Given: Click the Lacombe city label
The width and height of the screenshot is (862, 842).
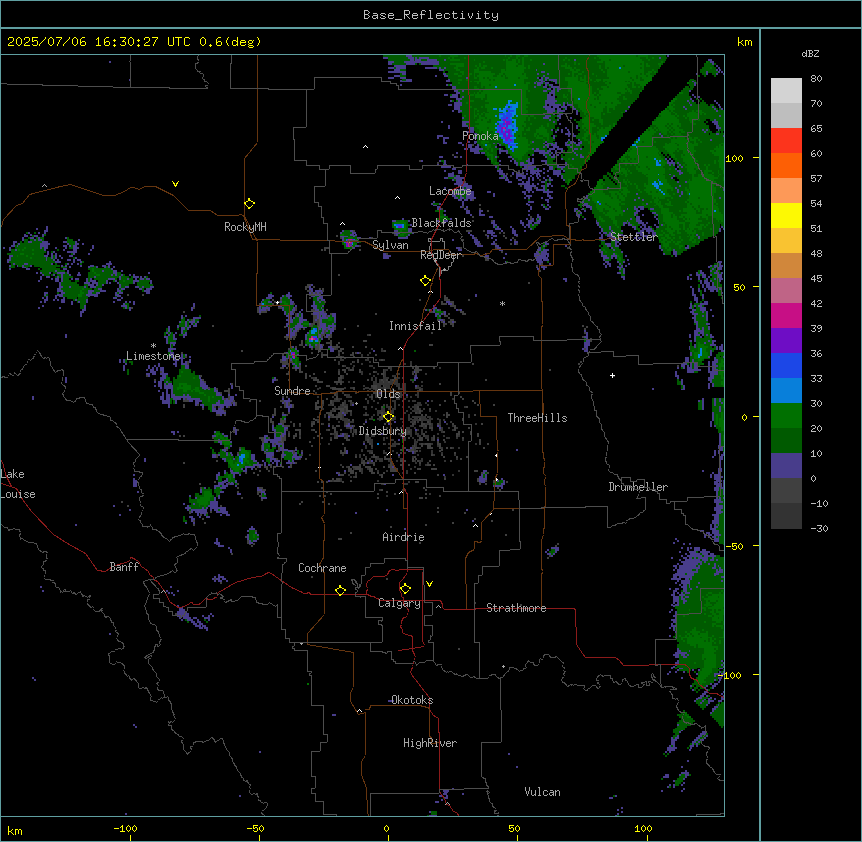Looking at the screenshot, I should (x=450, y=191).
